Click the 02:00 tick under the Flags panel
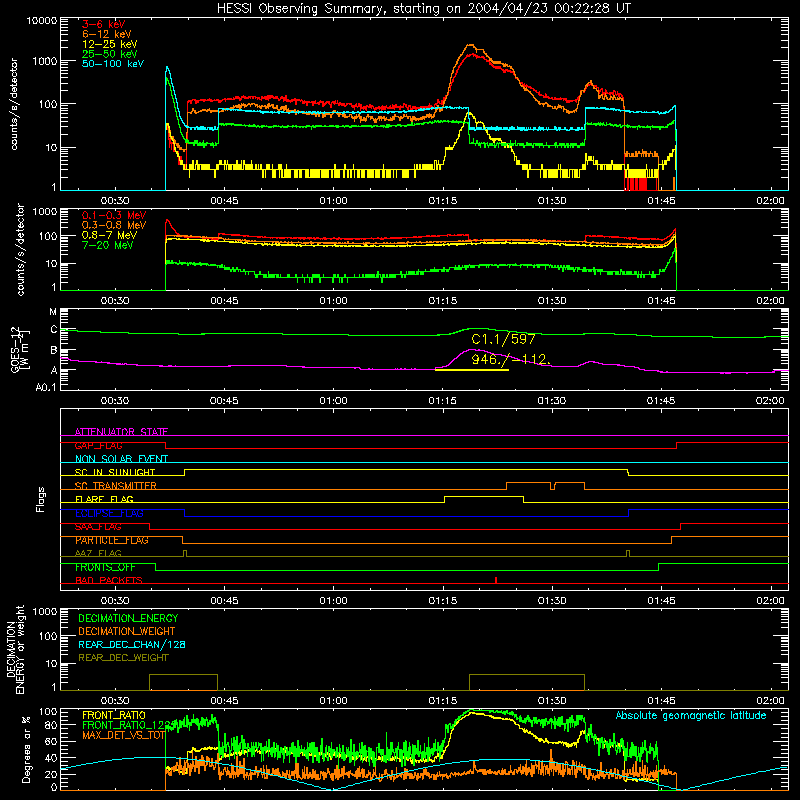800x800 pixels. pyautogui.click(x=770, y=601)
